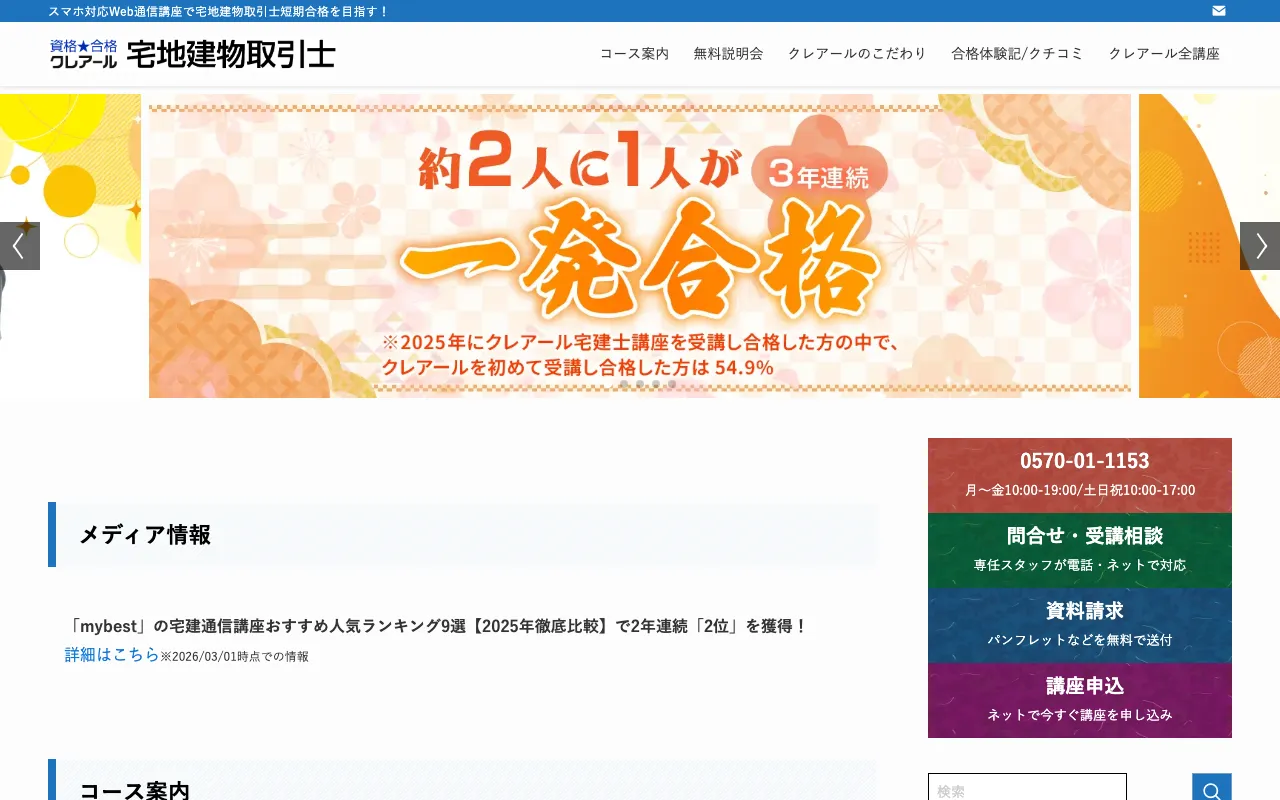Call the 0570-01-1153 phone button
Image resolution: width=1280 pixels, height=800 pixels.
click(1080, 475)
